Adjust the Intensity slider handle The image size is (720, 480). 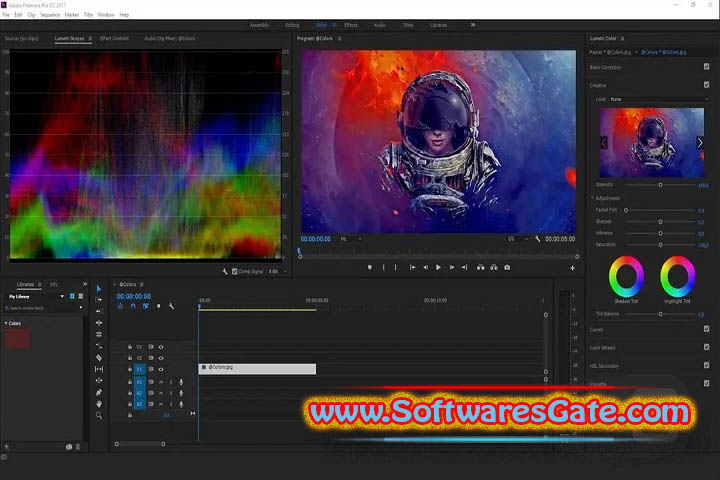(x=660, y=185)
